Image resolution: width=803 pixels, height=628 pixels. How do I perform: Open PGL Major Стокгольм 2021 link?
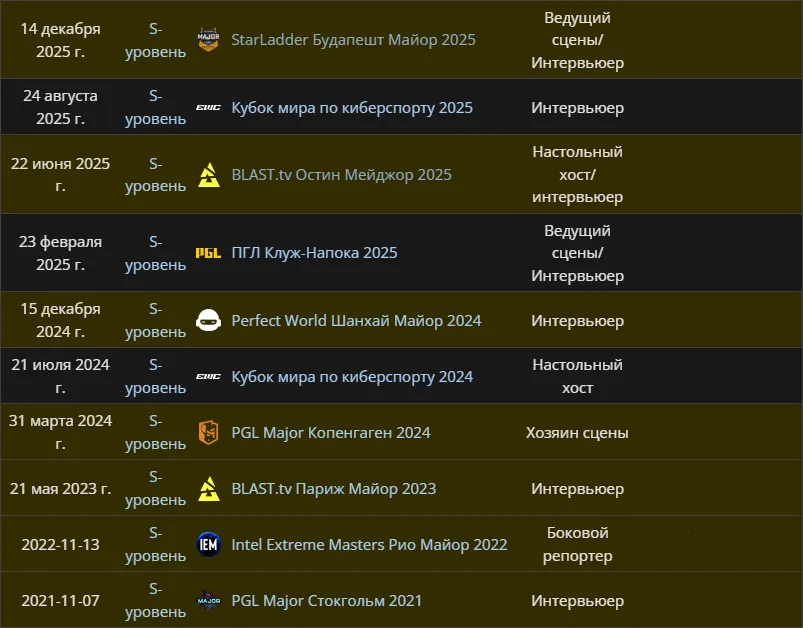point(327,600)
